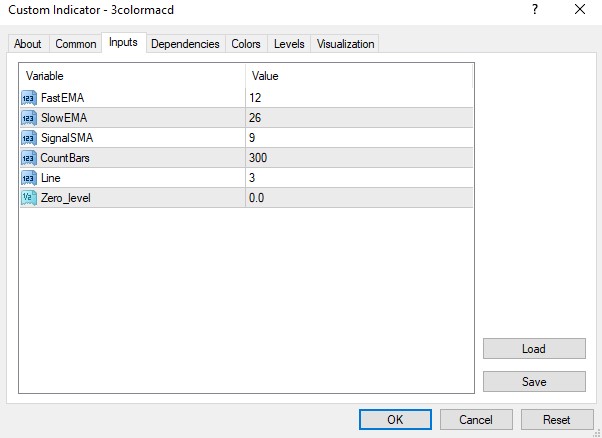Click the CountBars integer type icon
The image size is (602, 438).
[x=28, y=157]
